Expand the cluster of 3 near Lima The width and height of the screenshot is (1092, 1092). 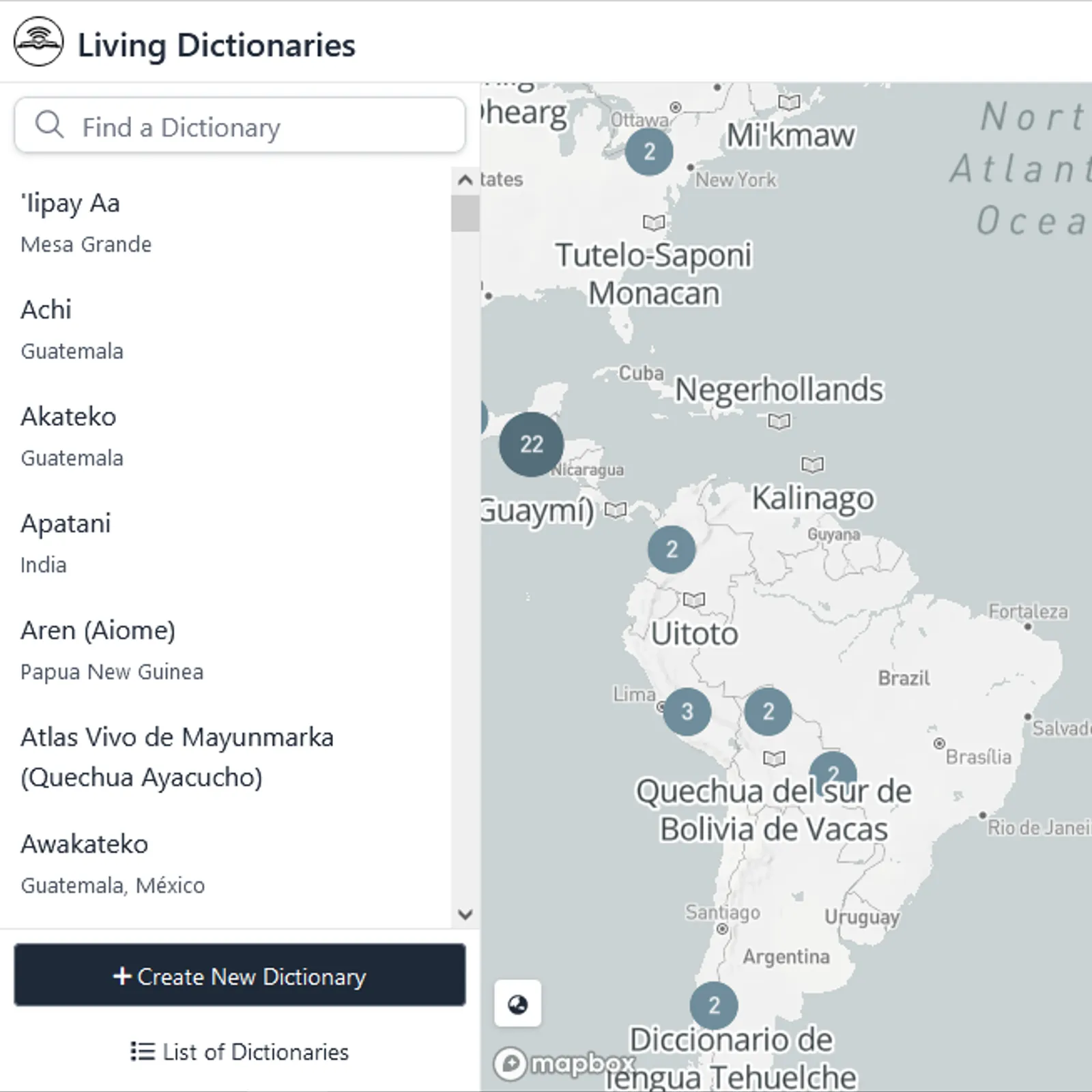pos(687,712)
